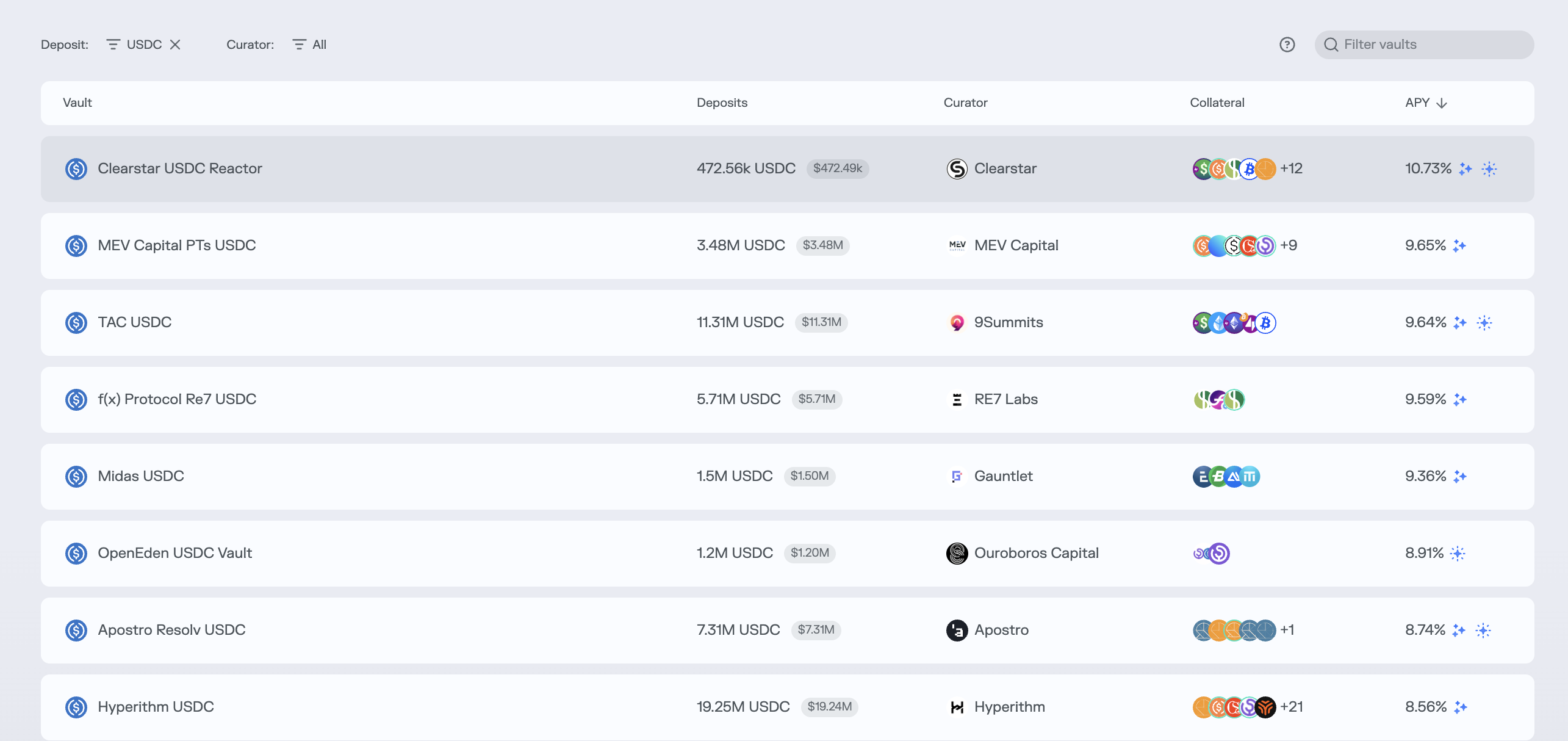
Task: Click the sun-shaped icon beside 10.73% APY
Action: [1489, 168]
